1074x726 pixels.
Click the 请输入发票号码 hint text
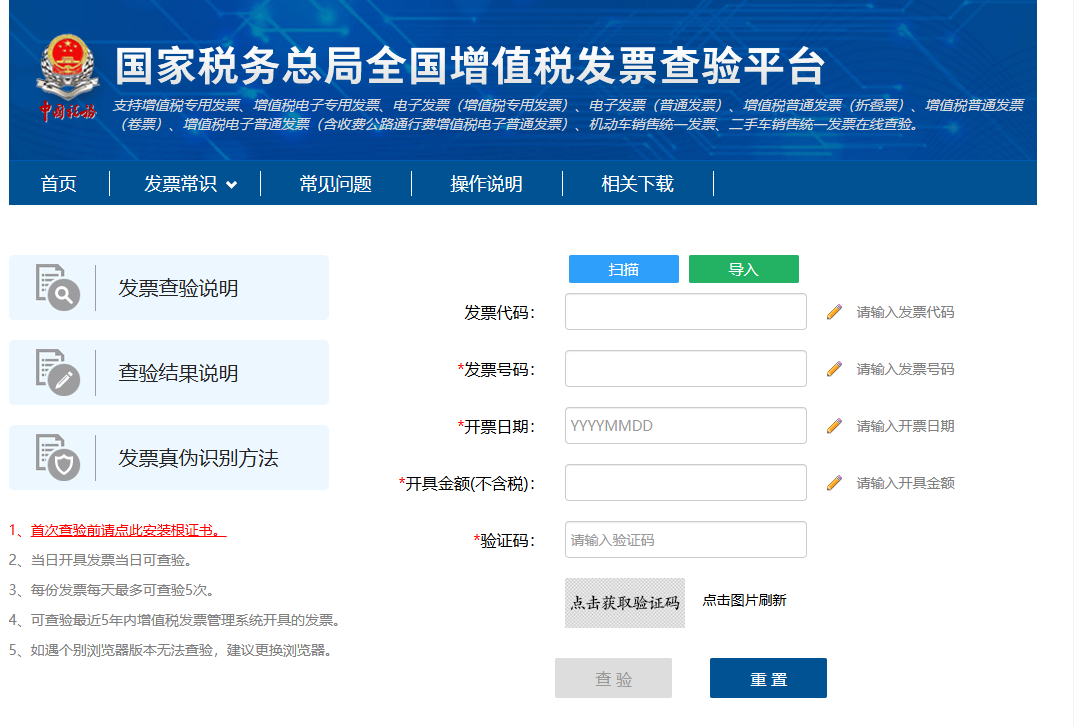coord(906,369)
